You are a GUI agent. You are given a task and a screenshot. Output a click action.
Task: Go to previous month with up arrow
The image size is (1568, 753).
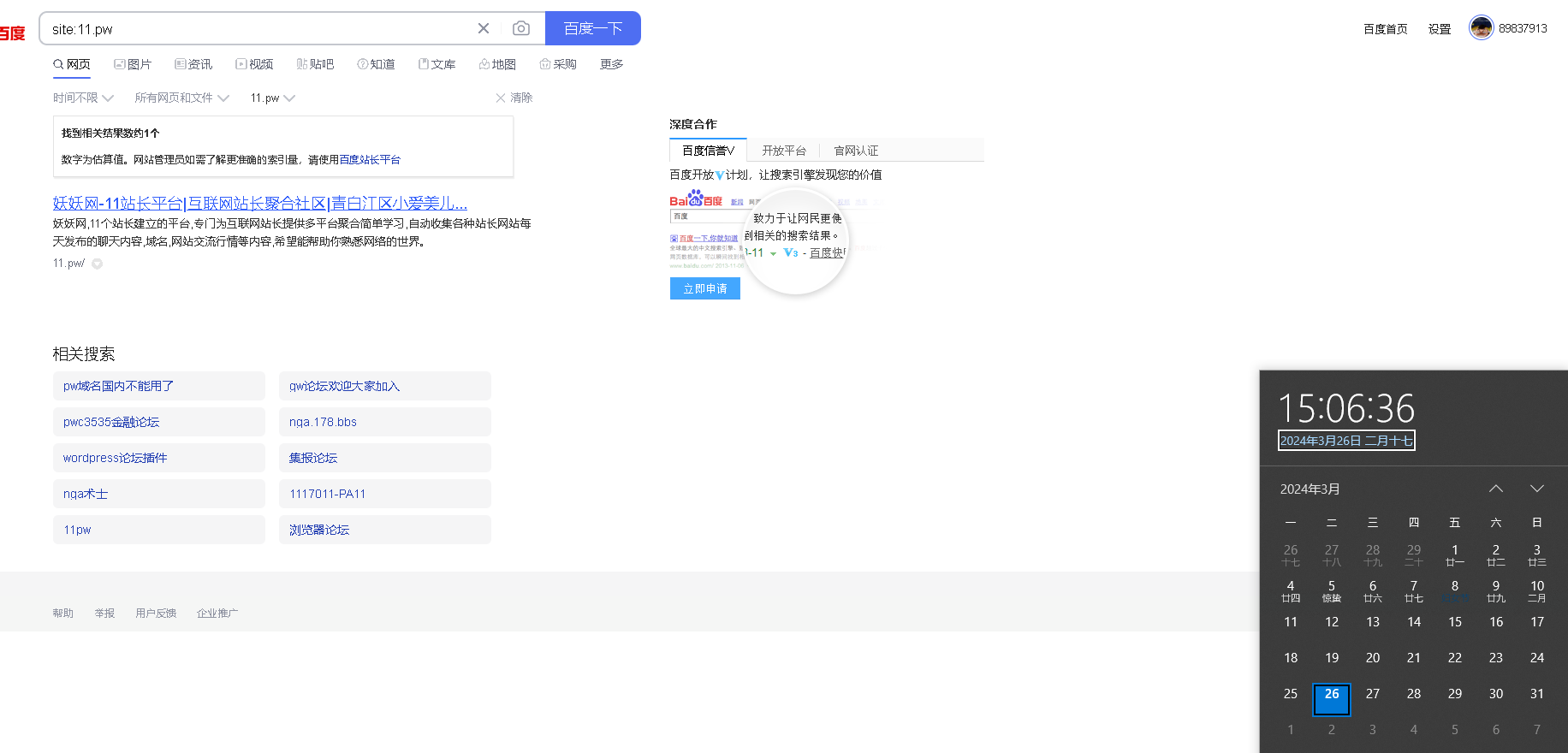(1495, 489)
